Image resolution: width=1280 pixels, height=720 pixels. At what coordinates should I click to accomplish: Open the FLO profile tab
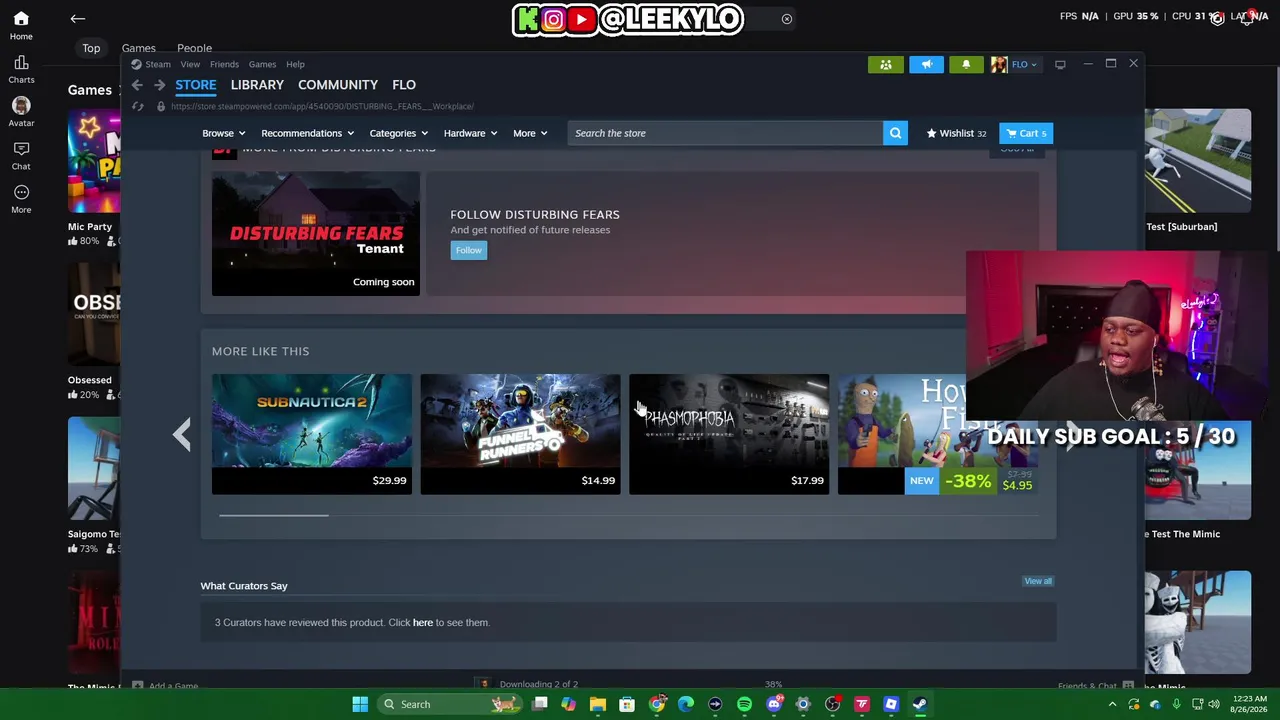tap(404, 85)
